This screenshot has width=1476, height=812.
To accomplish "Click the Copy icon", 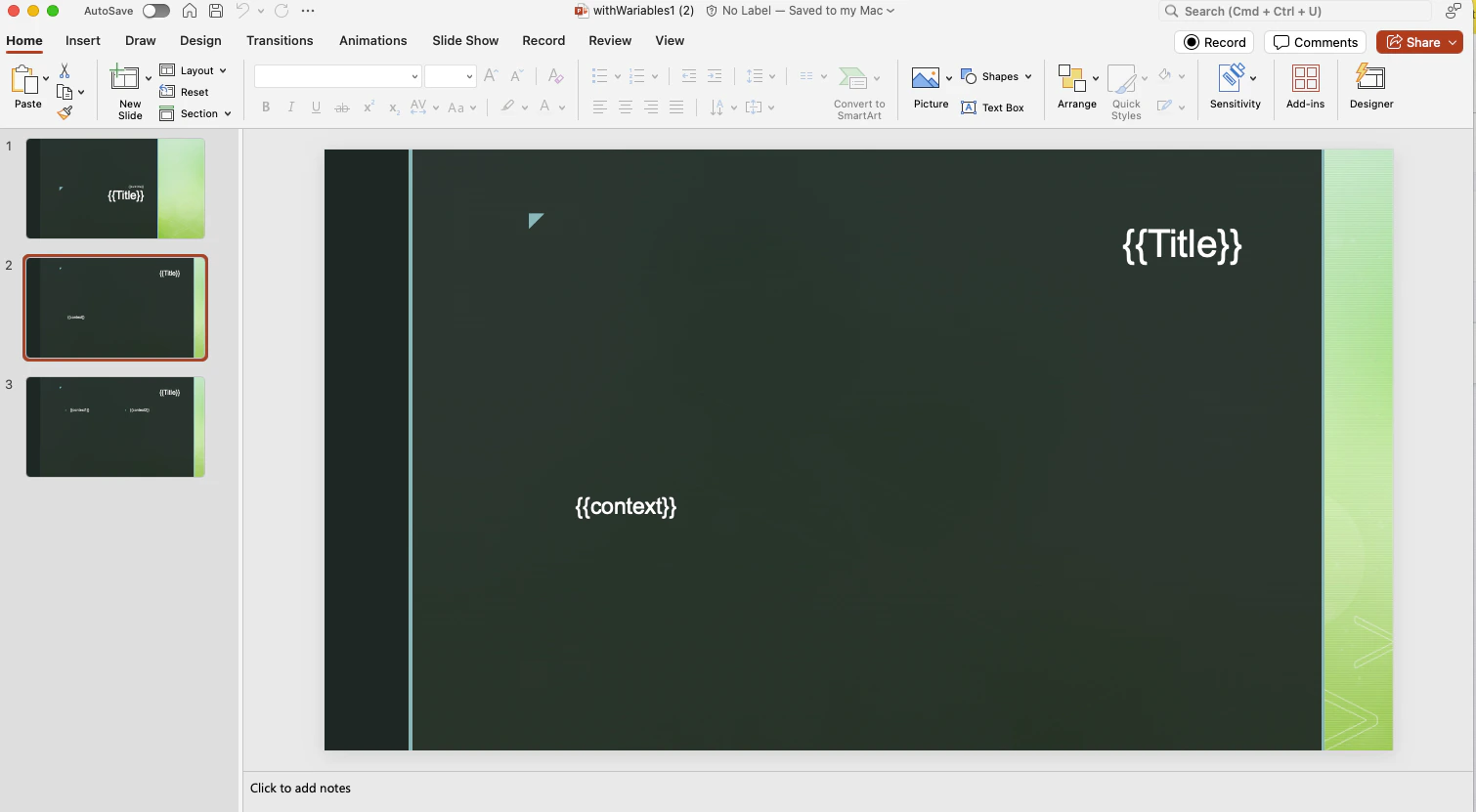I will [x=65, y=92].
